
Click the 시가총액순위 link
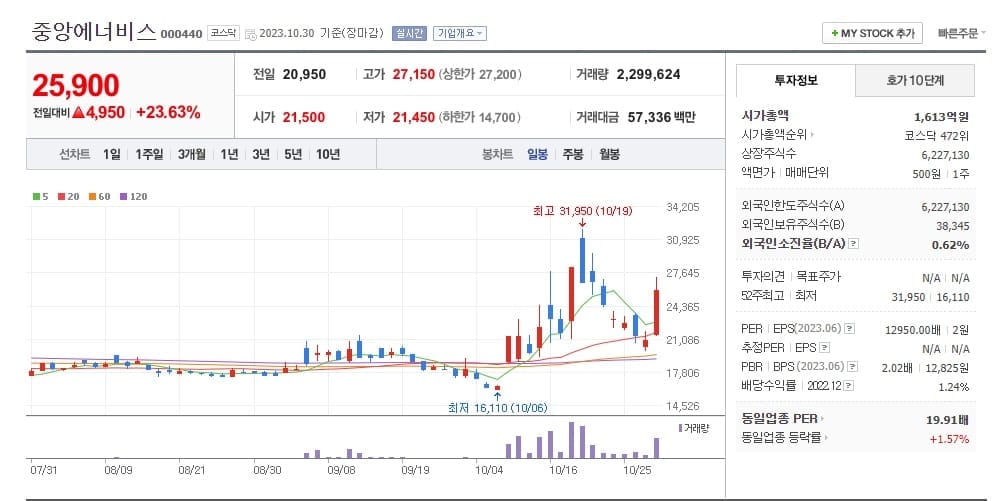[x=774, y=135]
